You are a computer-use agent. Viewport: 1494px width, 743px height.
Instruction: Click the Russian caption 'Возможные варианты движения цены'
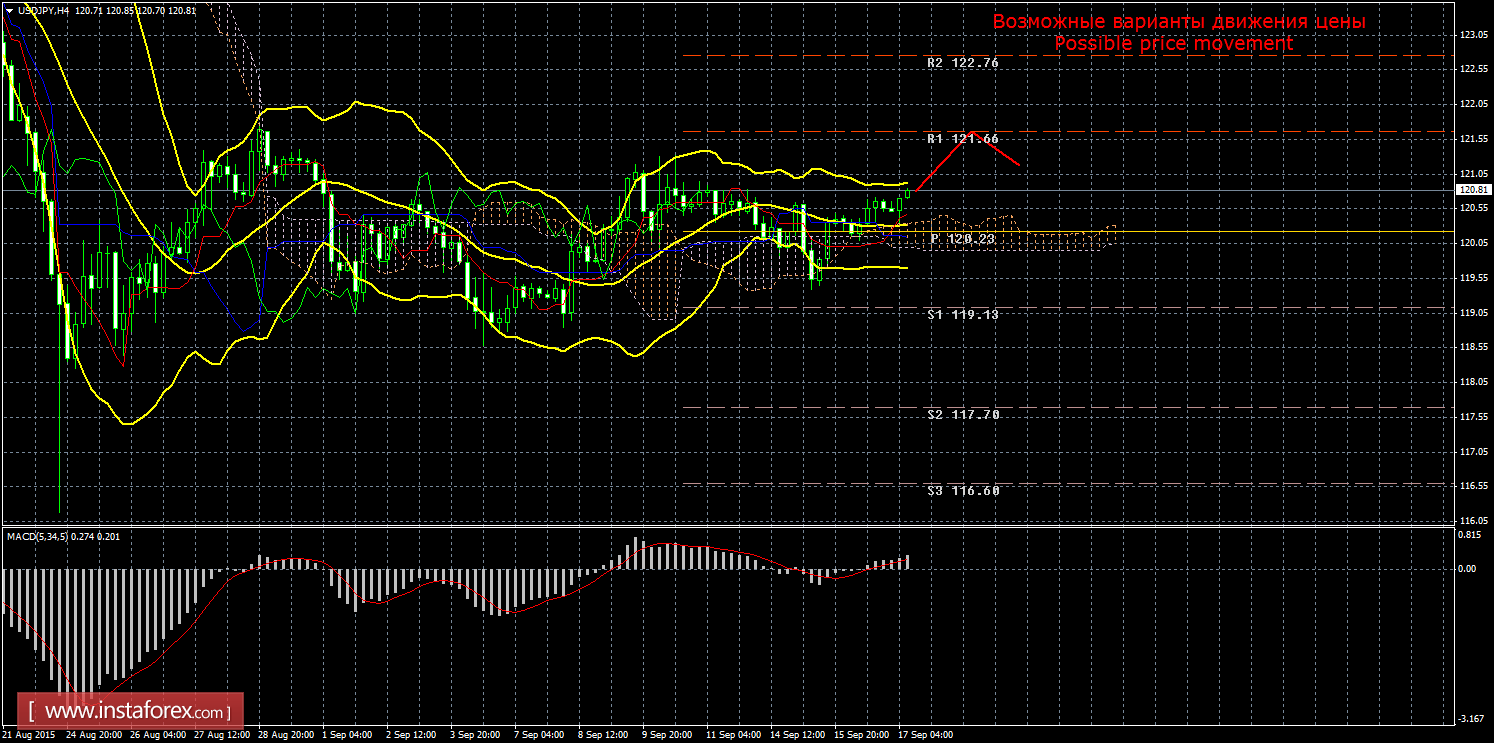coord(1179,22)
